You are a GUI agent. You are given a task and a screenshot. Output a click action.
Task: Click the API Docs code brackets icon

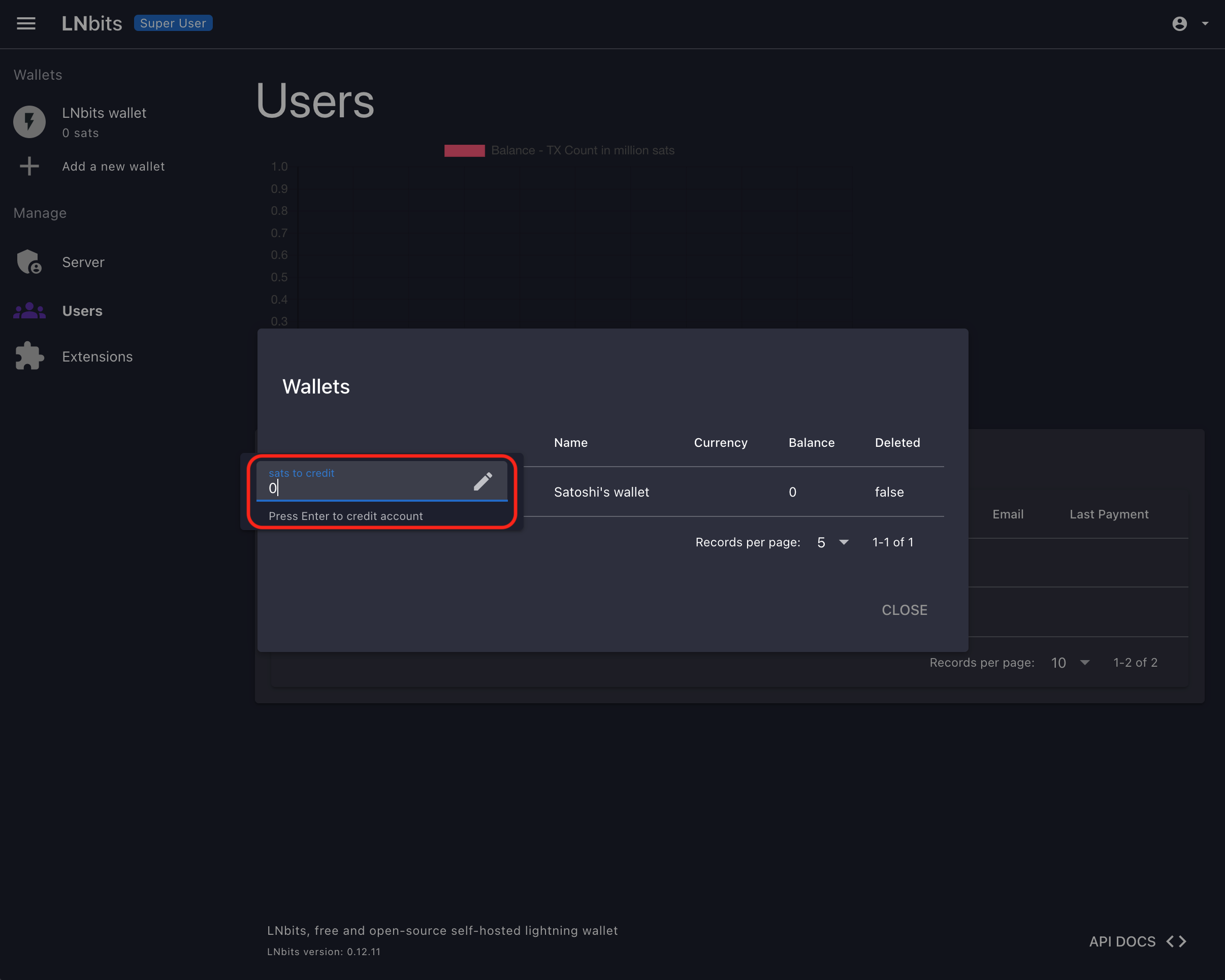[x=1176, y=941]
